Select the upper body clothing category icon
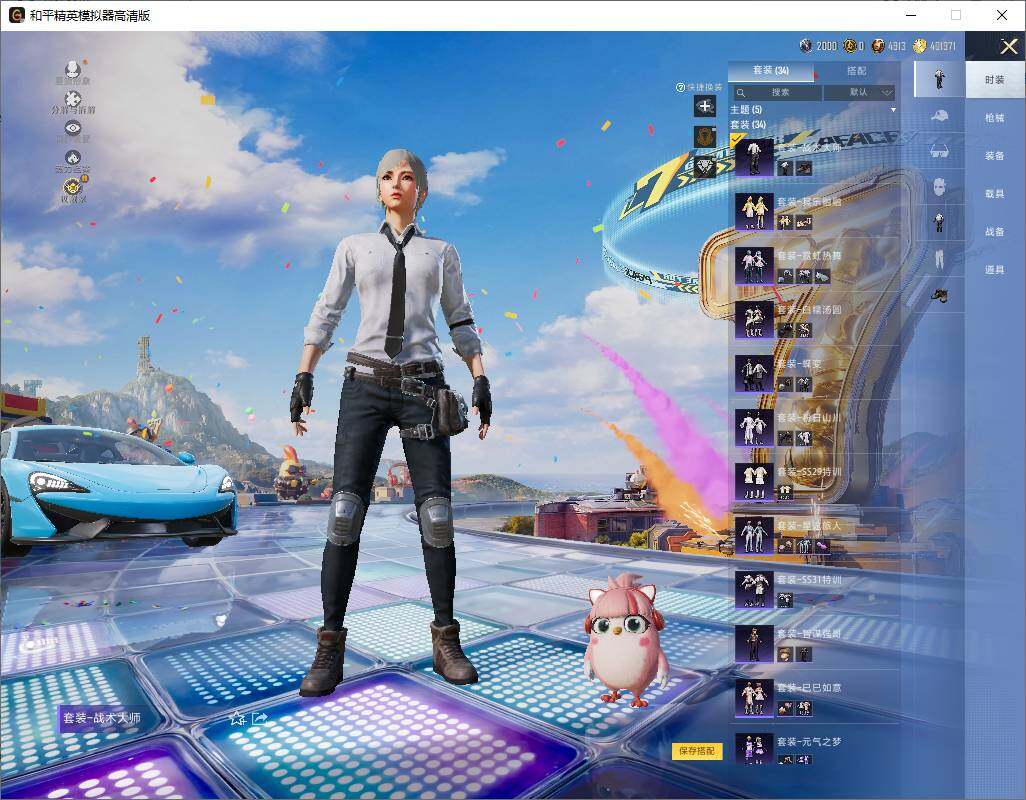Image resolution: width=1026 pixels, height=800 pixels. (939, 222)
